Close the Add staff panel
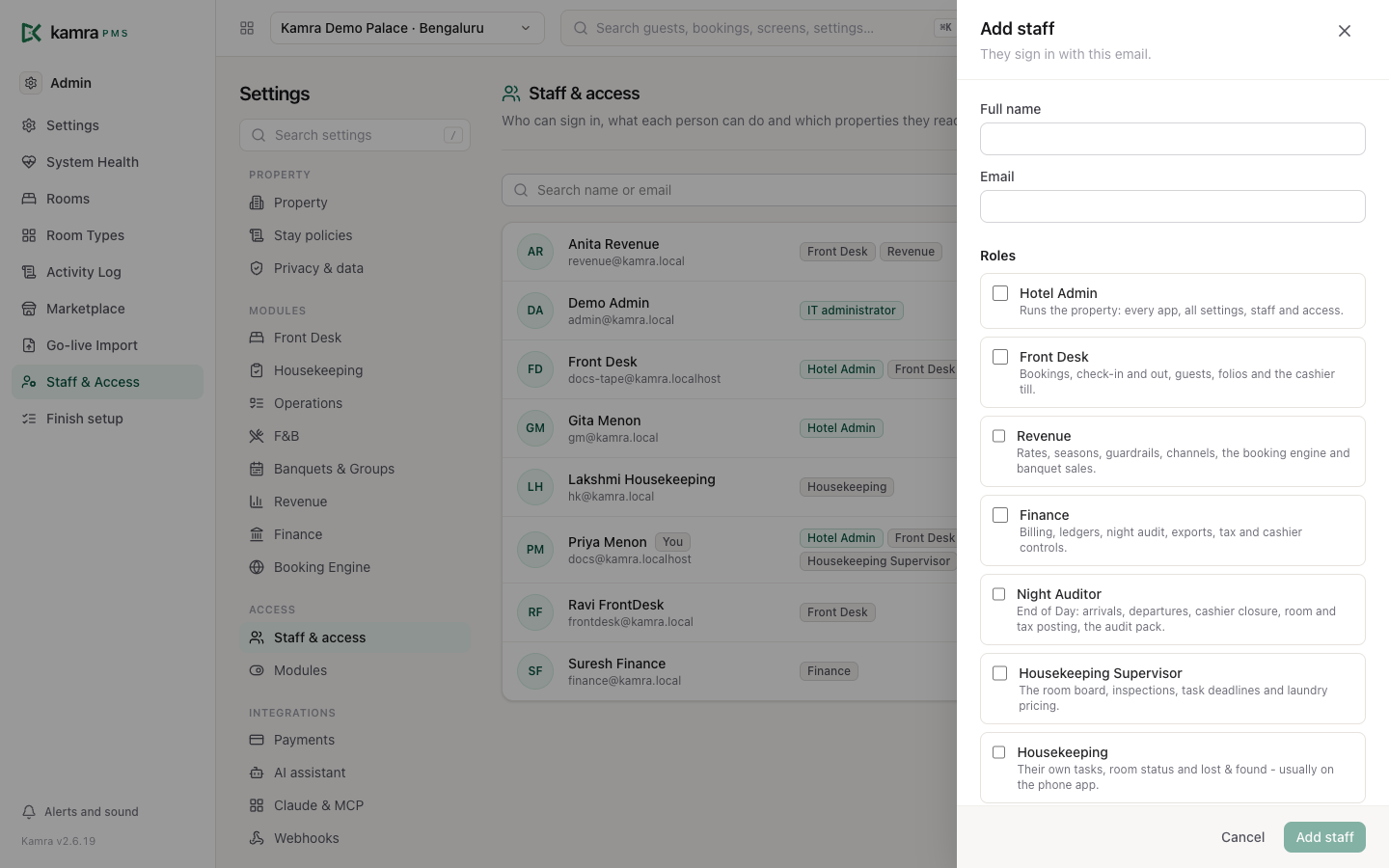The width and height of the screenshot is (1389, 868). pyautogui.click(x=1345, y=31)
